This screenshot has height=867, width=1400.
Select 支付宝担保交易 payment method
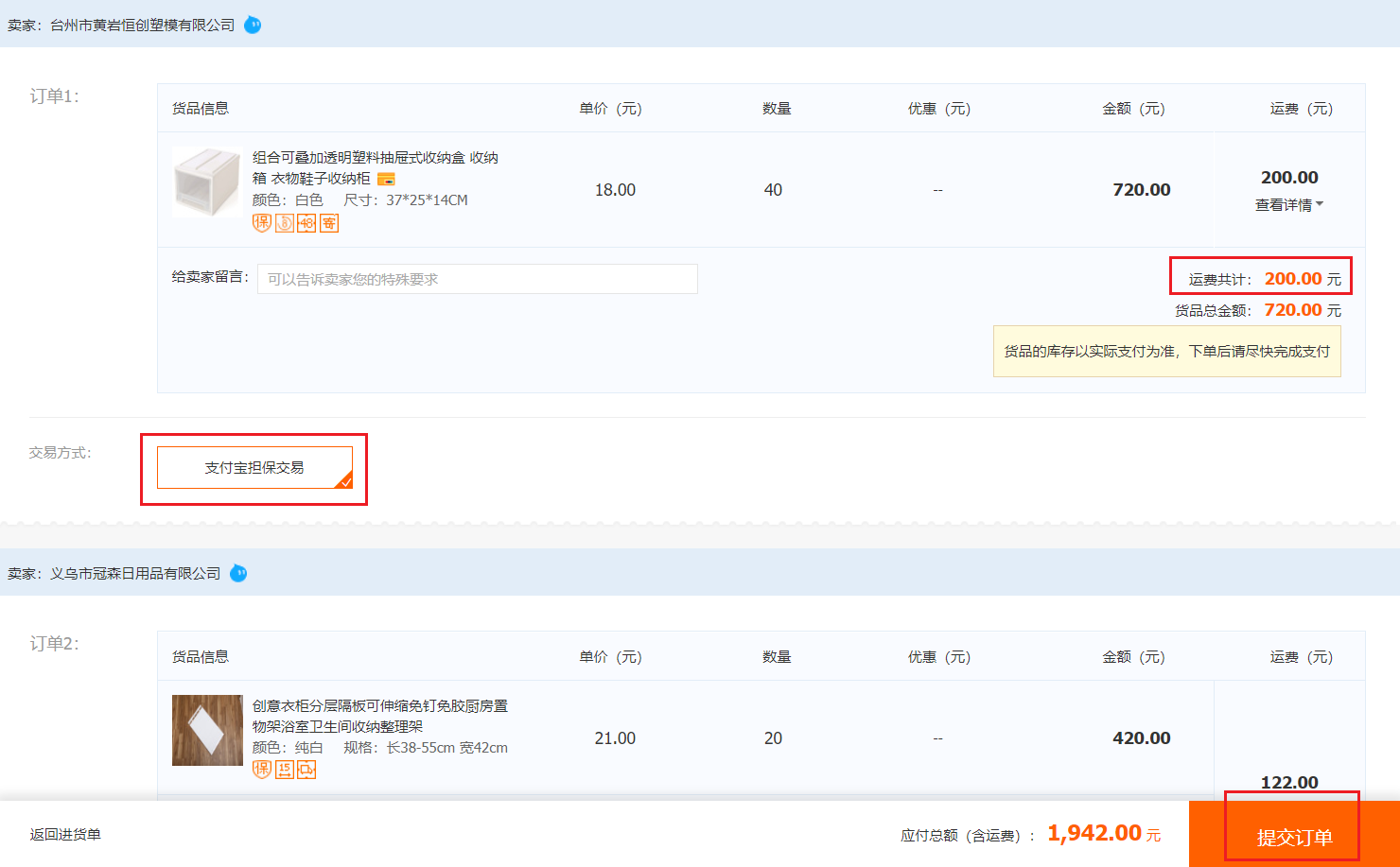(254, 468)
